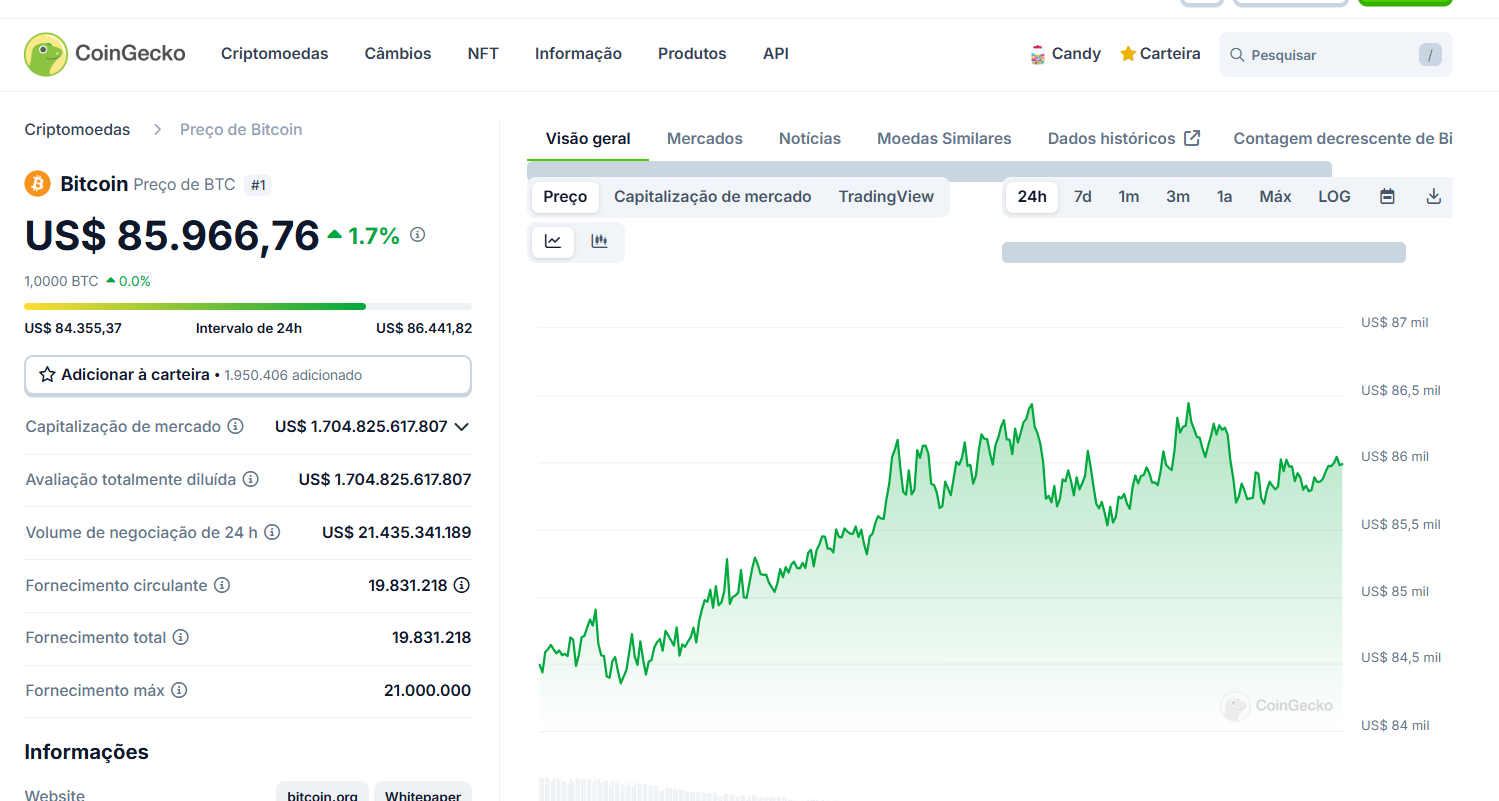Click the Candy jar icon

point(1038,55)
